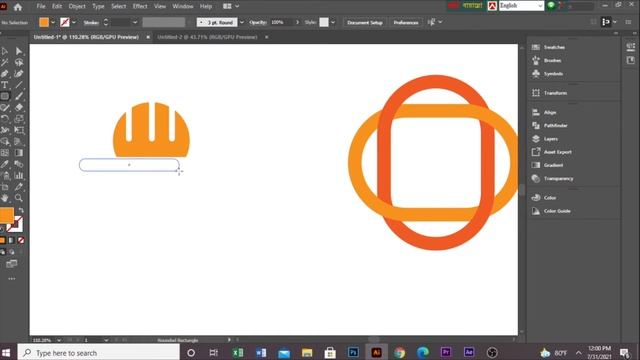Pick the Eyedropper tool

5,164
